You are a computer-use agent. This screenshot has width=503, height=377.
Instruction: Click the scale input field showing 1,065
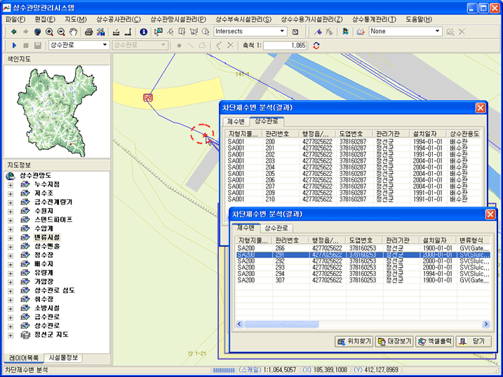(285, 45)
